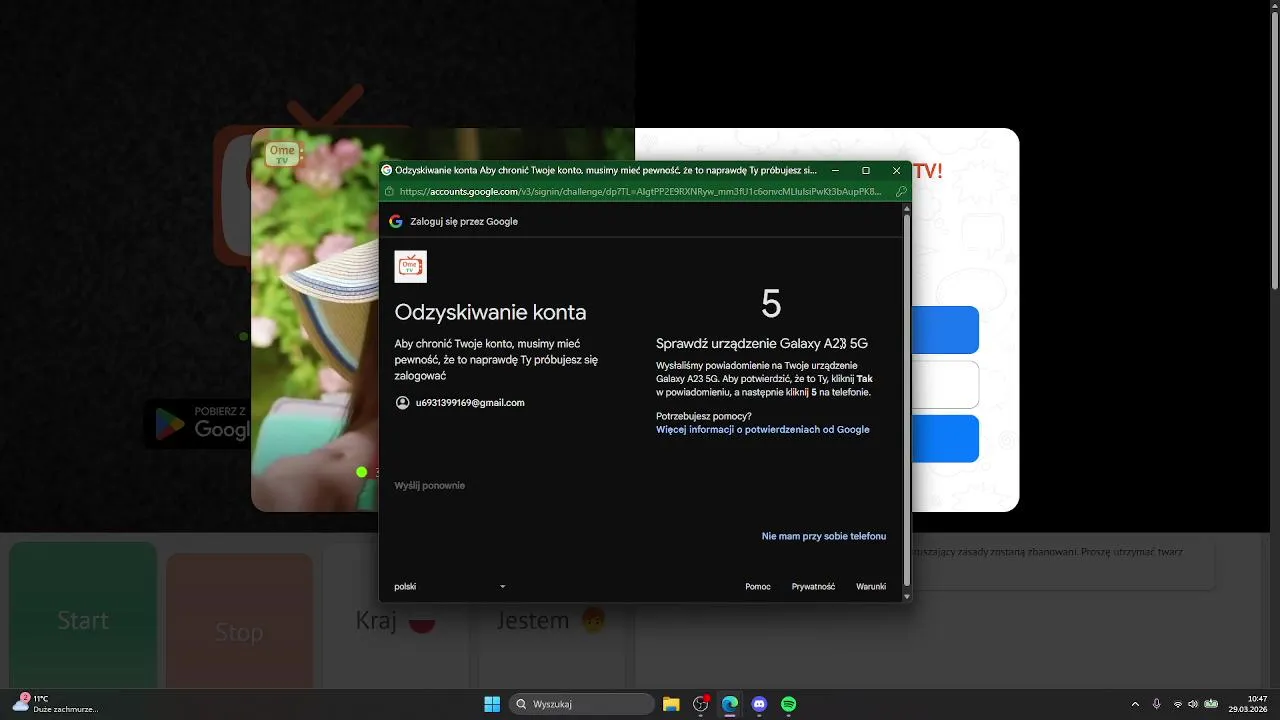Click Zaloguj się przez Google header text
Screen dimensions: 1280x720
(464, 221)
